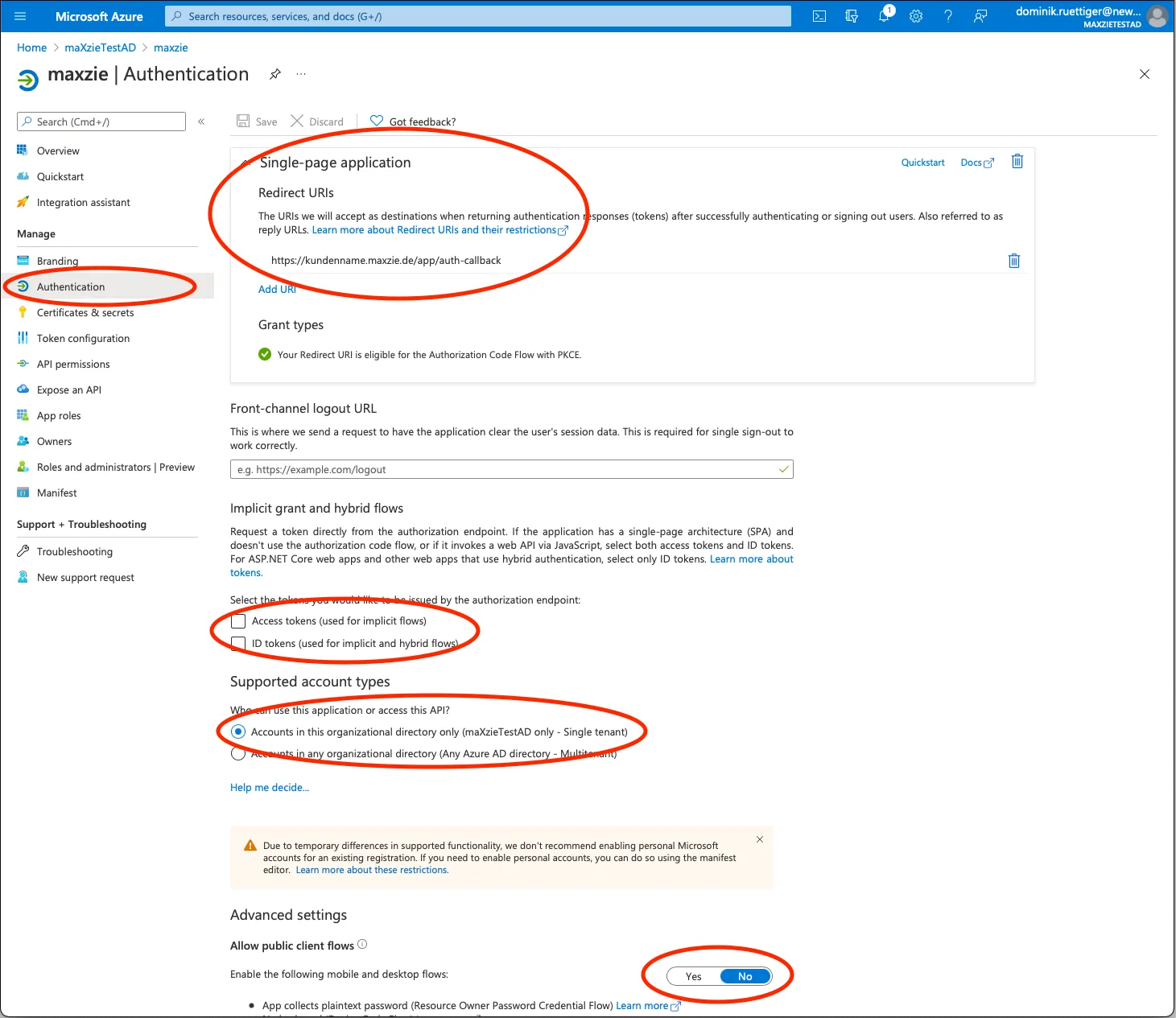1176x1018 pixels.
Task: Collapse the left navigation menu
Action: [201, 122]
